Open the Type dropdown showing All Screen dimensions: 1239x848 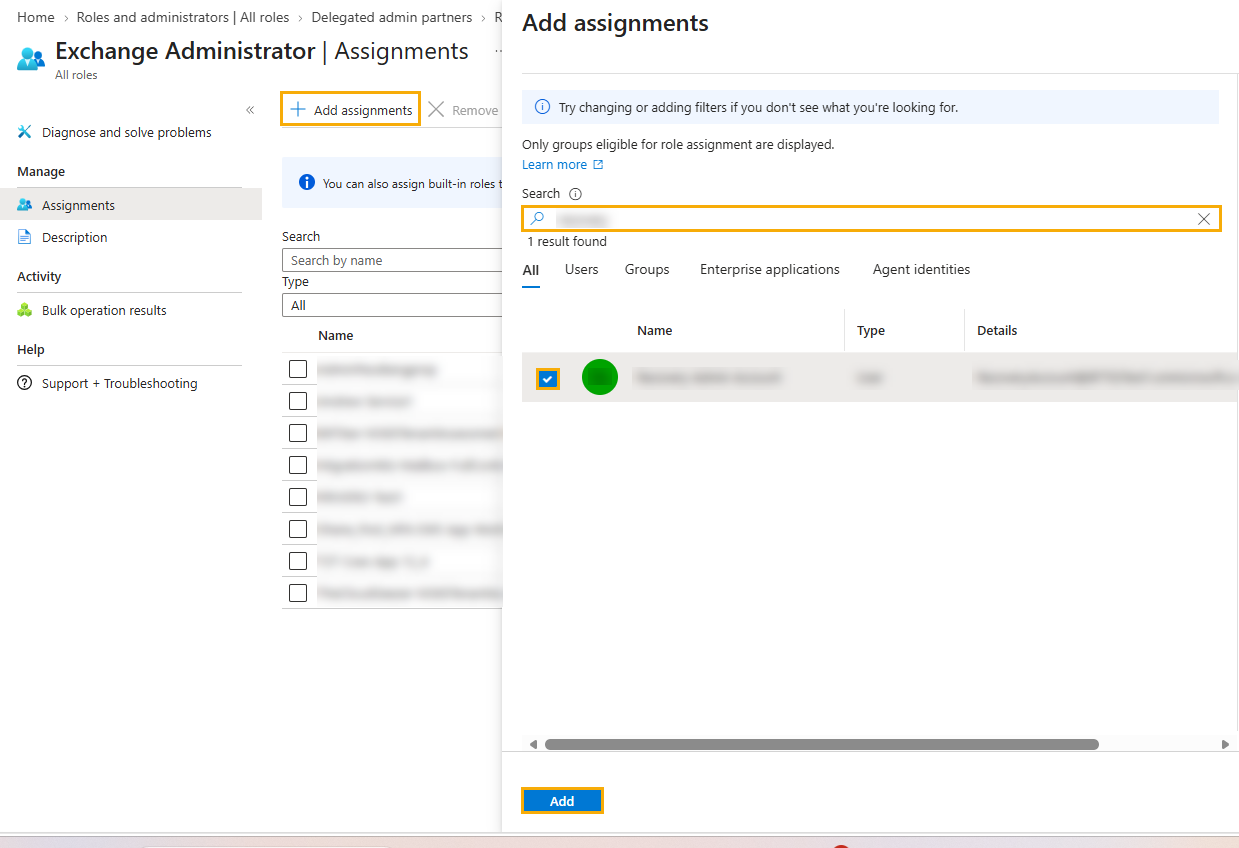pos(392,305)
